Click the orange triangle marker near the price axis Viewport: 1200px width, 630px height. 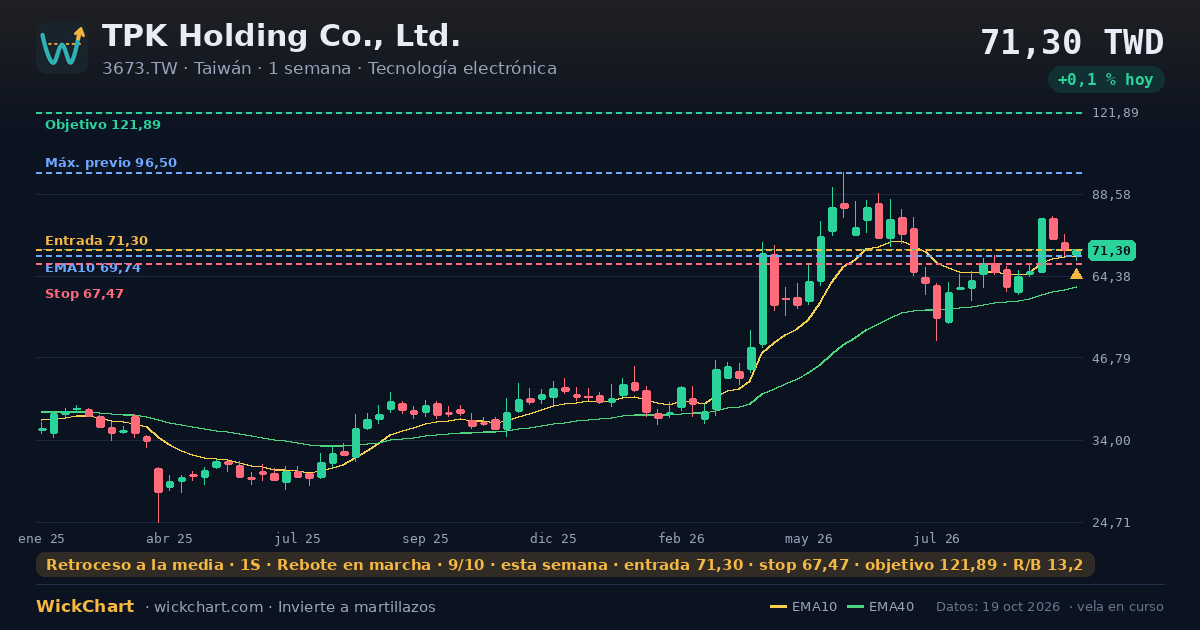(1076, 274)
